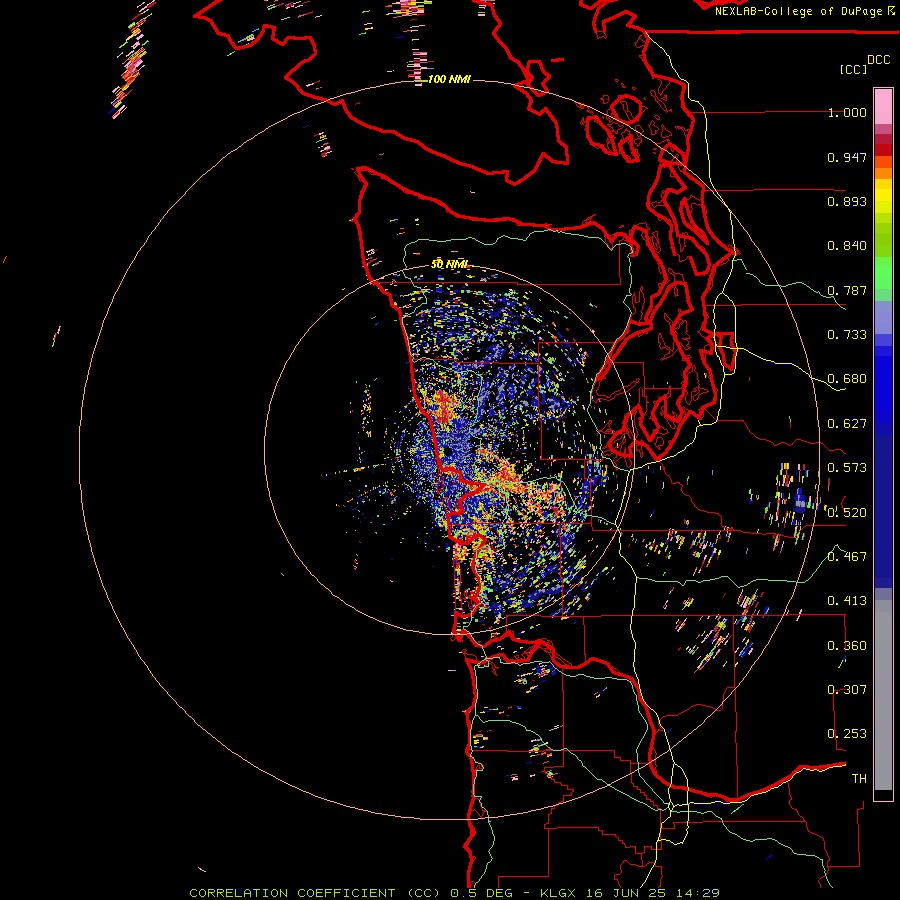This screenshot has width=900, height=900.
Task: Click the DCC header above color bar
Action: point(878,60)
